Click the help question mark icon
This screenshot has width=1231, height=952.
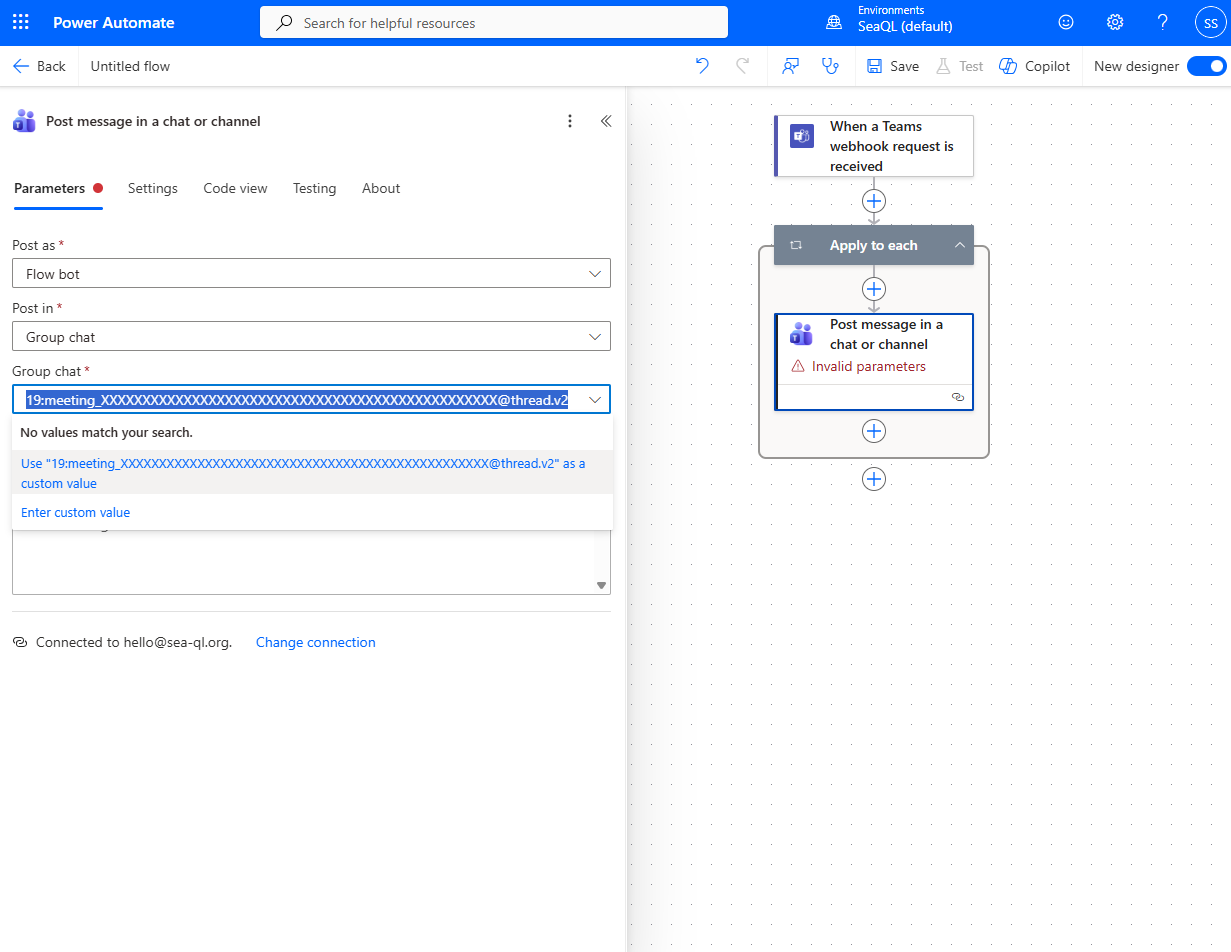point(1162,22)
